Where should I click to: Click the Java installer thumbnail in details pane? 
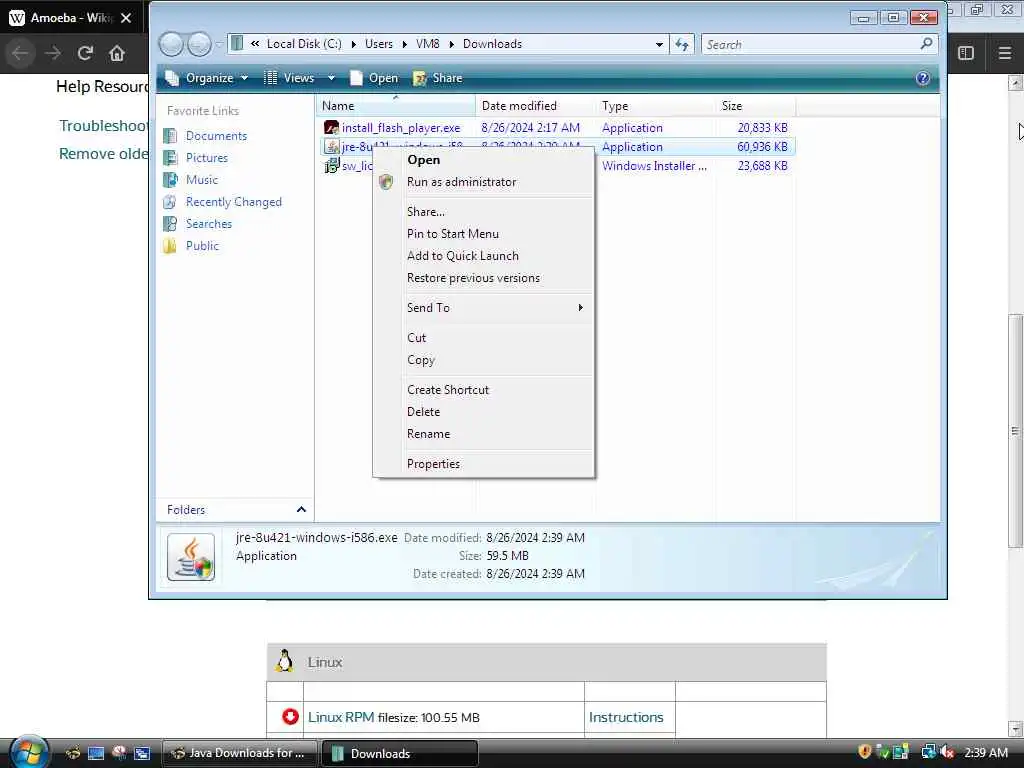coord(191,557)
